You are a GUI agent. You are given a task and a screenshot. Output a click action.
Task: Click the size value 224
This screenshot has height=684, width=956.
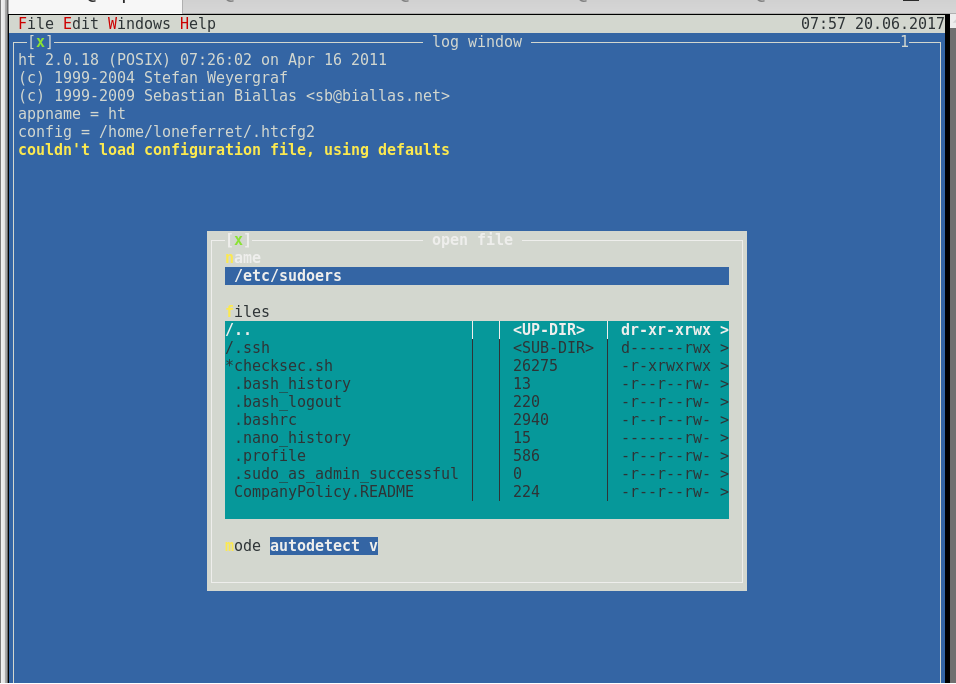pyautogui.click(x=526, y=492)
